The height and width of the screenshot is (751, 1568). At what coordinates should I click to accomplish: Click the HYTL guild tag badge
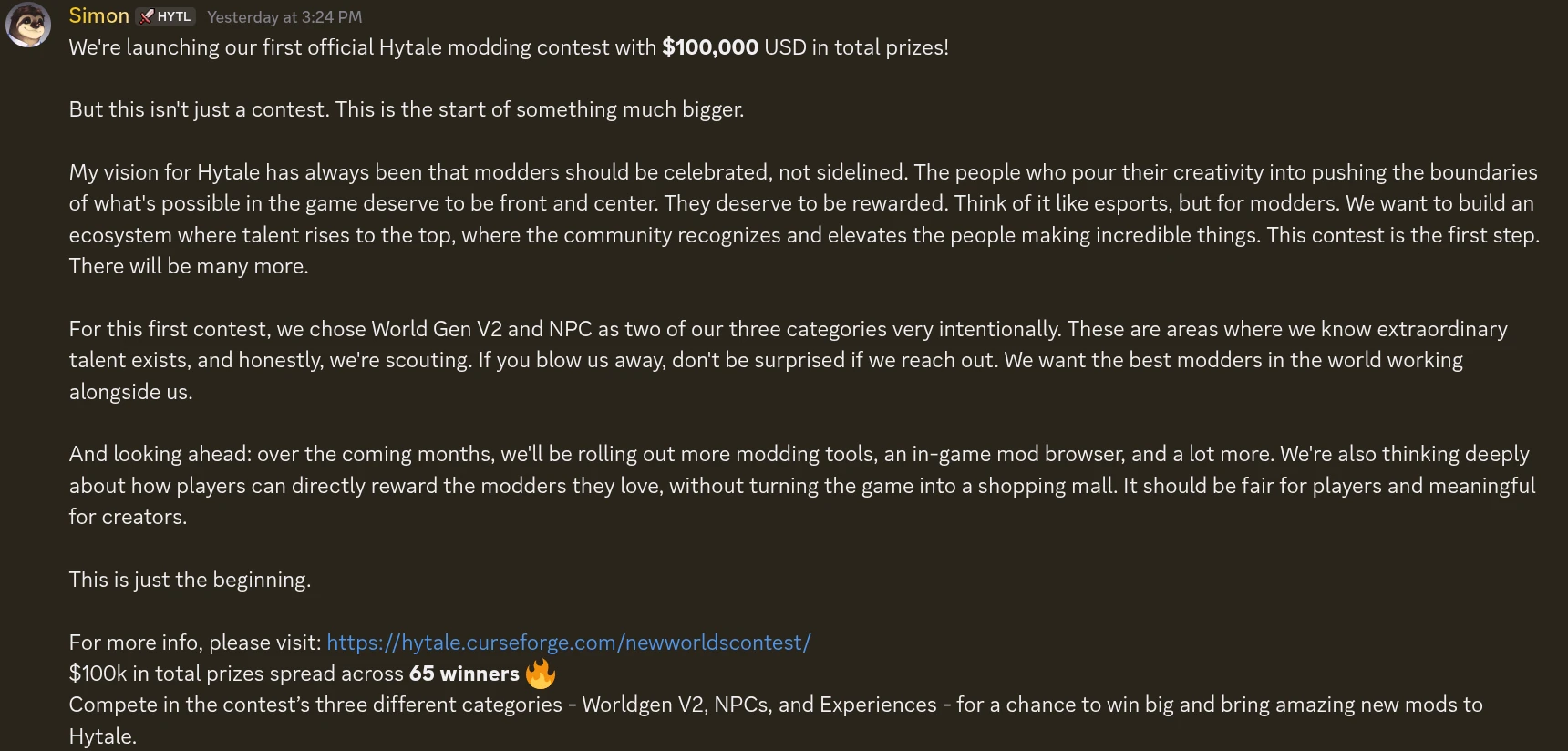[x=166, y=15]
